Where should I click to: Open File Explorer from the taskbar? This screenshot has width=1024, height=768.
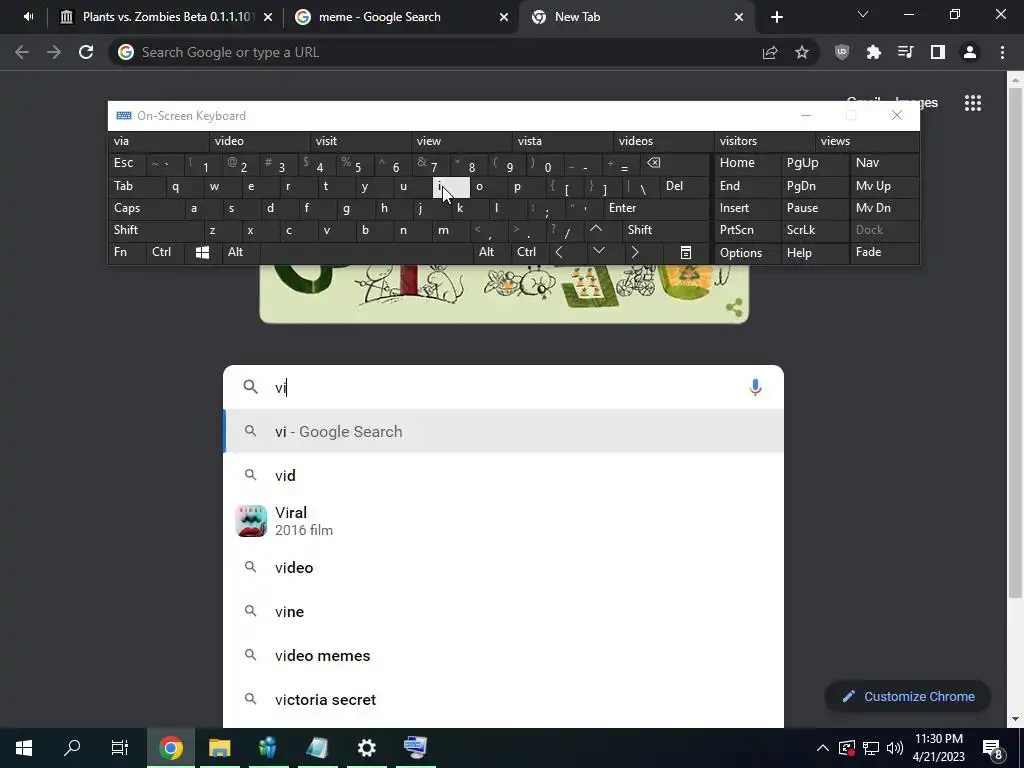pos(219,748)
